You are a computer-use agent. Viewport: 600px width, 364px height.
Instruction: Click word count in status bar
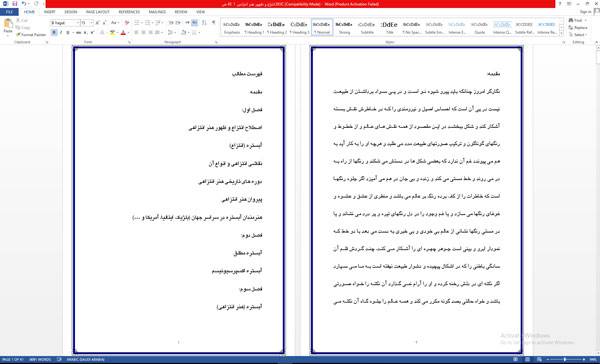(x=39, y=360)
